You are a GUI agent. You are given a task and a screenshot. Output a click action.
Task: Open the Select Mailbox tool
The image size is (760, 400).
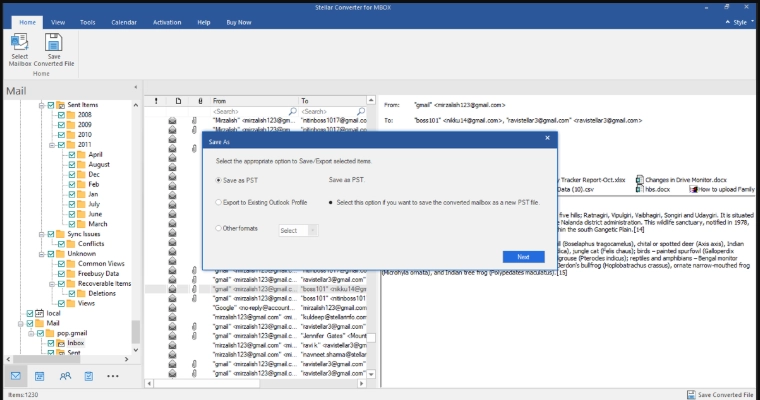tap(19, 49)
